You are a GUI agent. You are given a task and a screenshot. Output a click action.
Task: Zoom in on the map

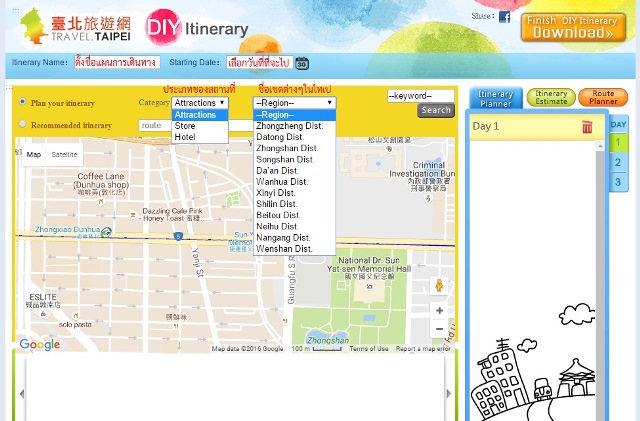tap(440, 310)
